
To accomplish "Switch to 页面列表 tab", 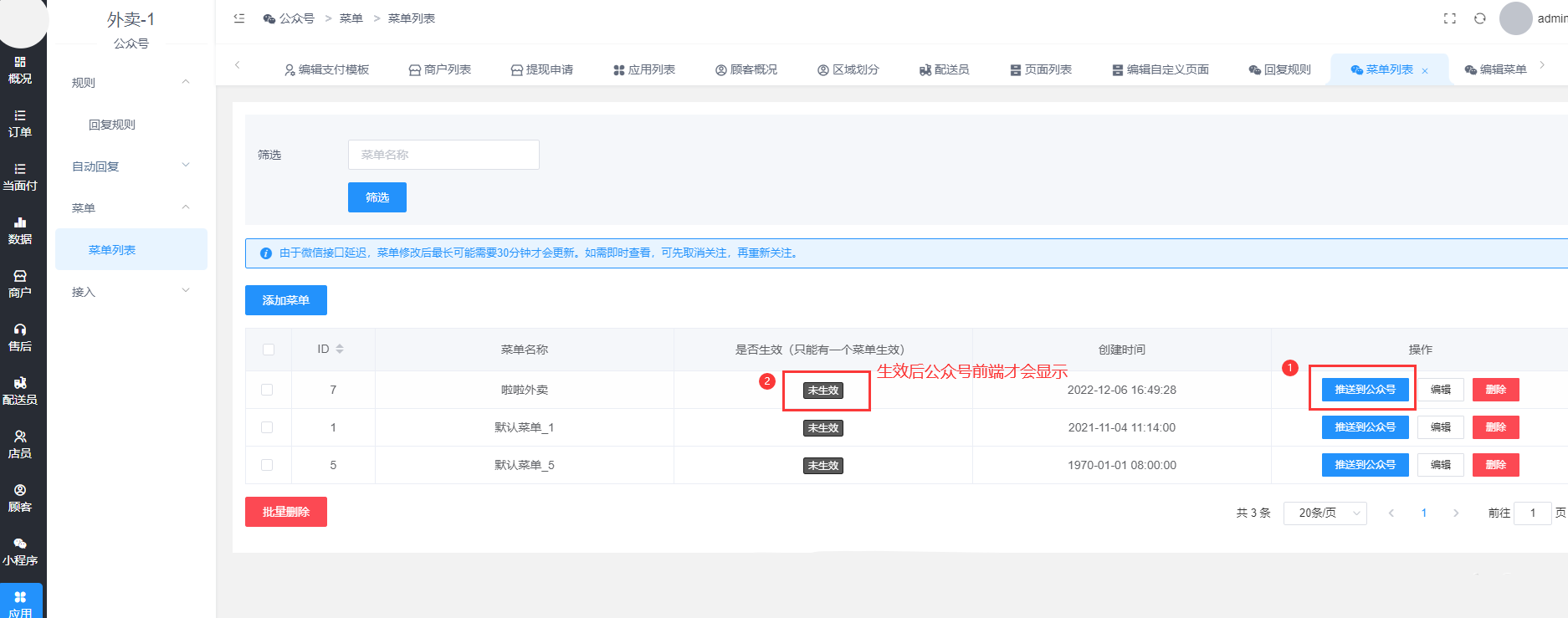I will click(1041, 69).
